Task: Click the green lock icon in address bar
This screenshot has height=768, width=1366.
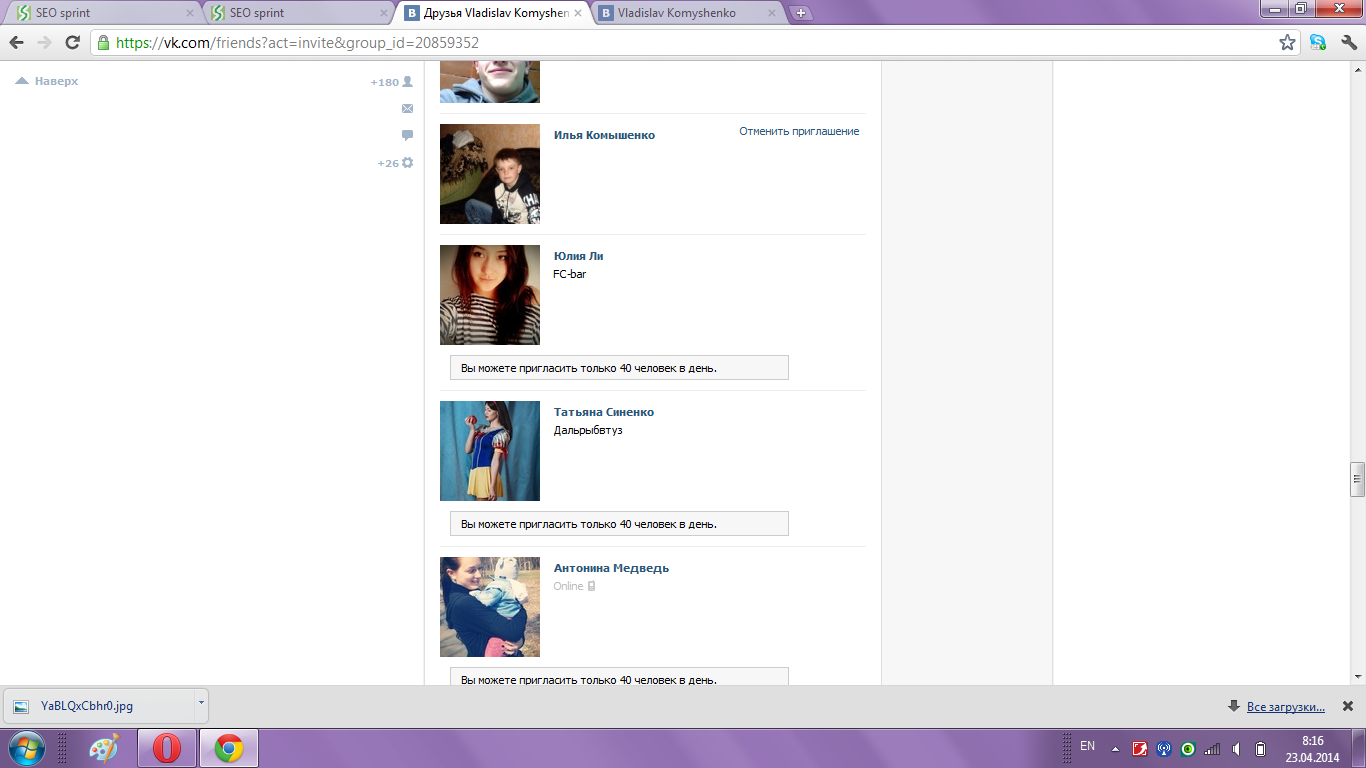Action: pyautogui.click(x=102, y=42)
